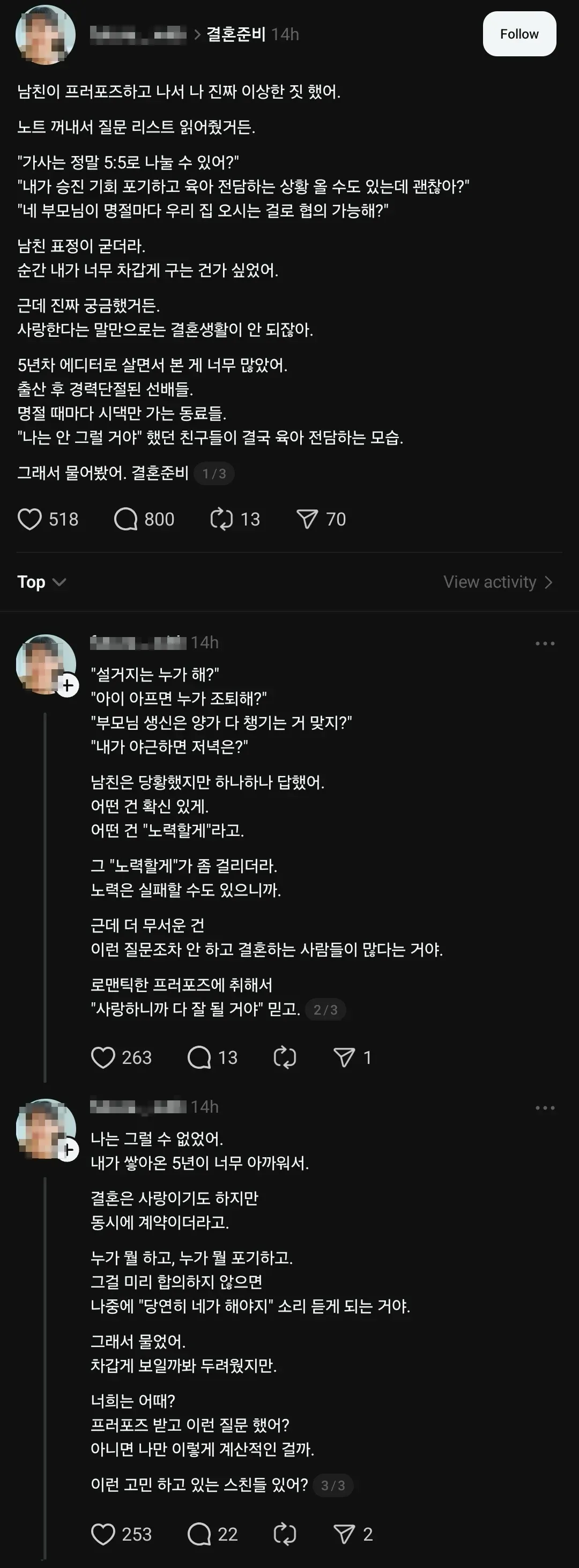Repost the 3/3 thread reply

[x=285, y=1534]
